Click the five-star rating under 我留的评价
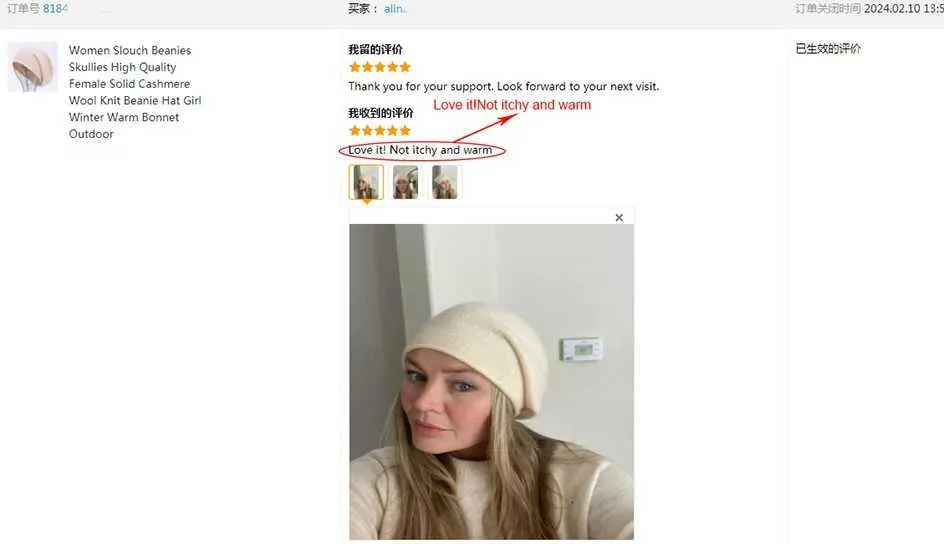Image resolution: width=944 pixels, height=544 pixels. pos(380,67)
